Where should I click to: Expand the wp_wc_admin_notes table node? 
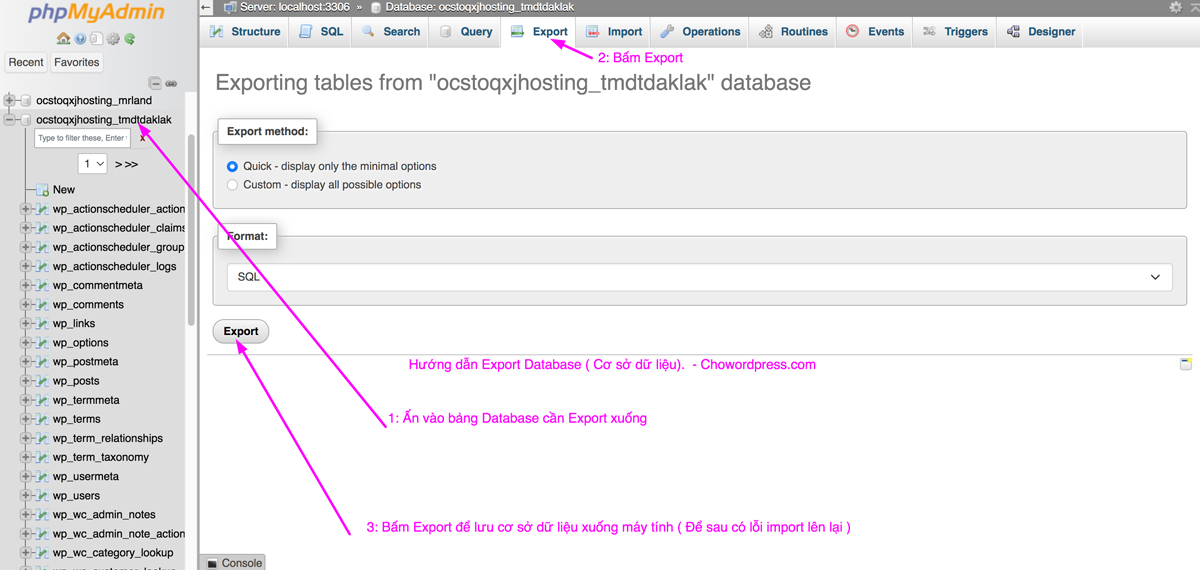27,515
